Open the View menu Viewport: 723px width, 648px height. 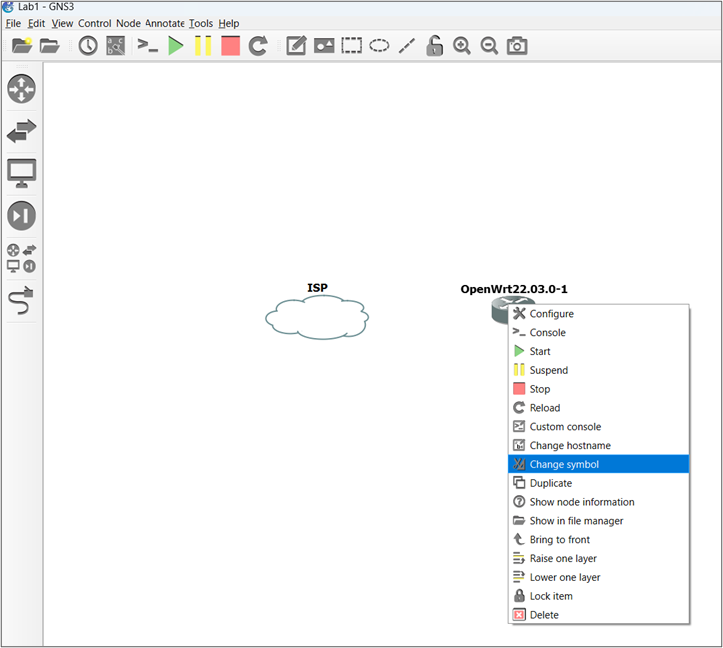tap(62, 23)
